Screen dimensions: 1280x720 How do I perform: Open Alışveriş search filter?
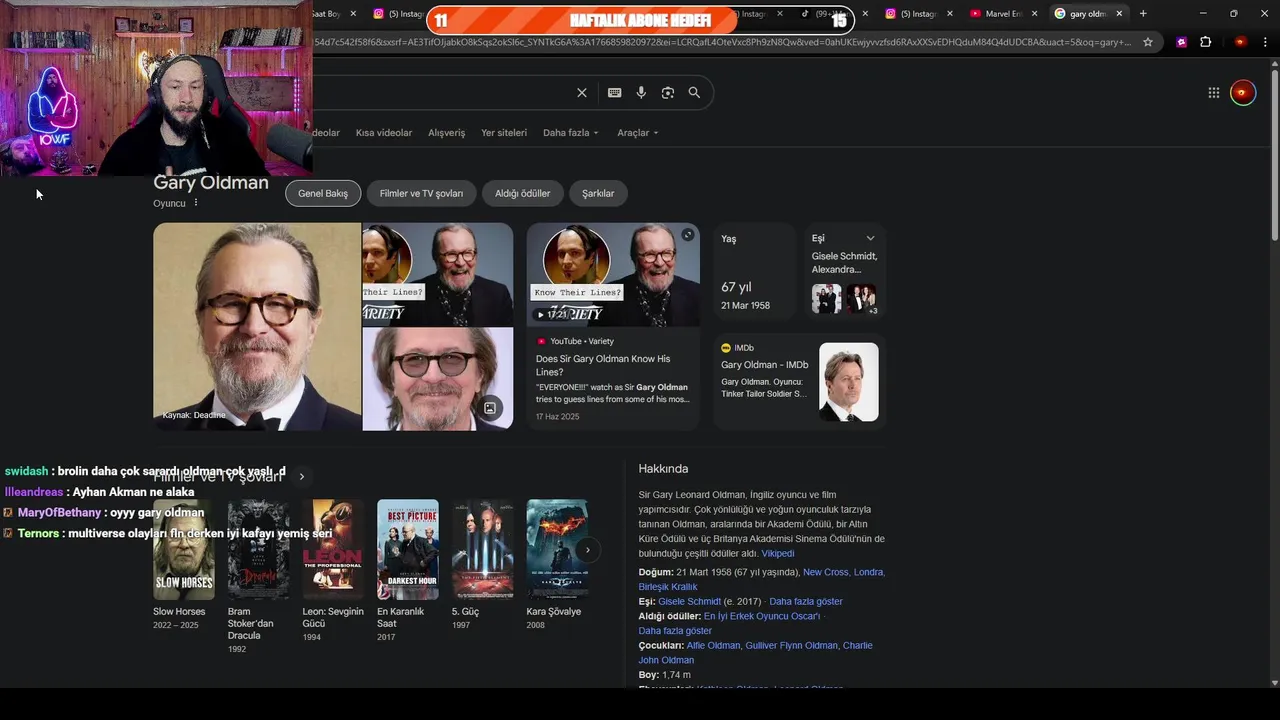coord(447,133)
